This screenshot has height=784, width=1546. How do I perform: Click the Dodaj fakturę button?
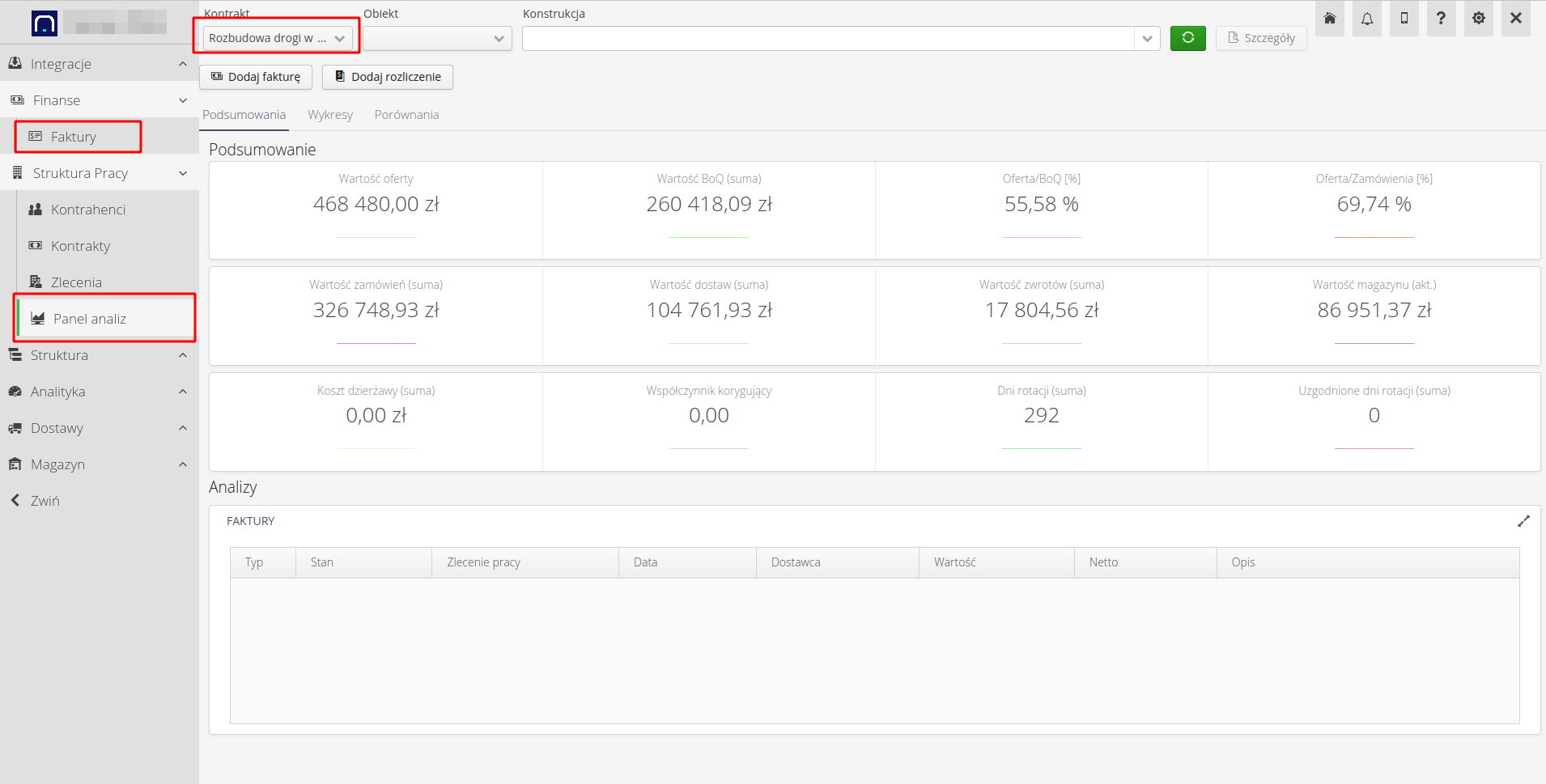pyautogui.click(x=256, y=77)
